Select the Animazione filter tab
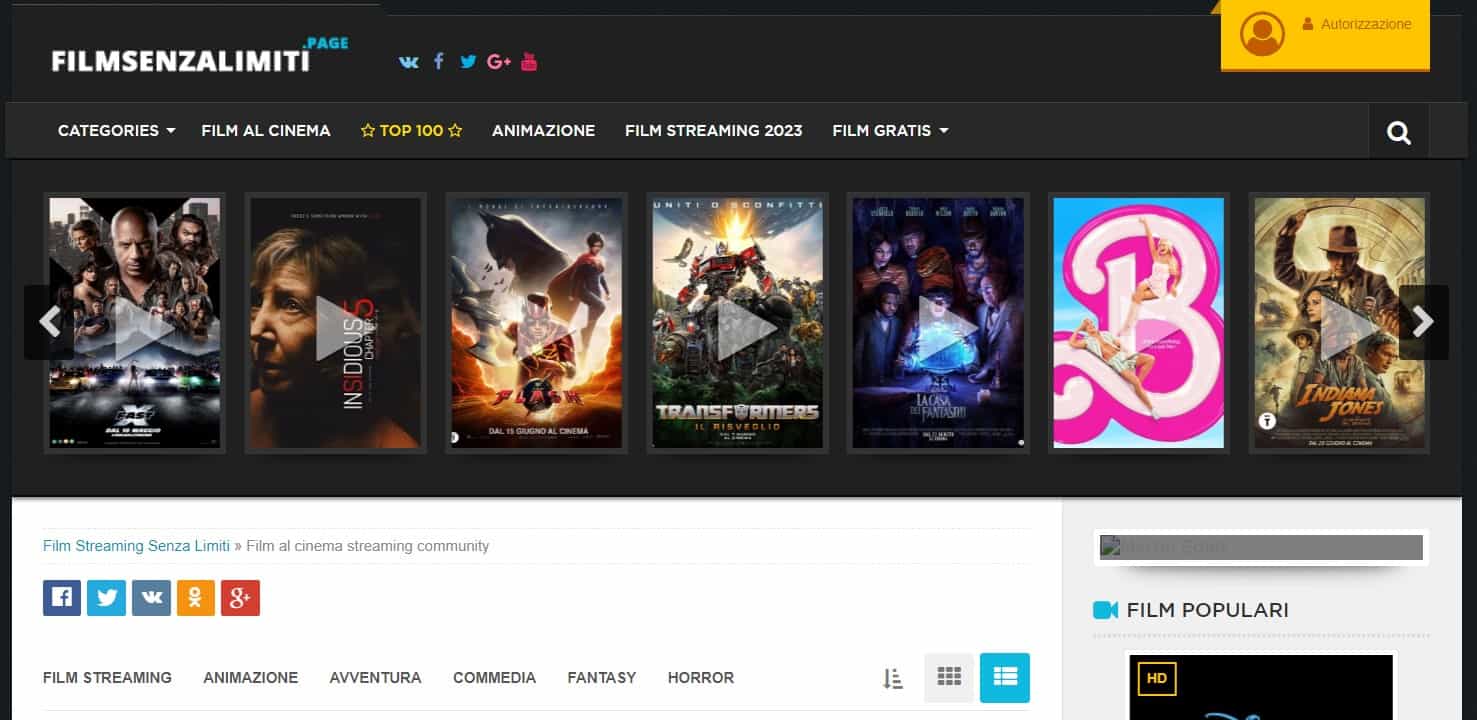1477x720 pixels. coord(251,677)
